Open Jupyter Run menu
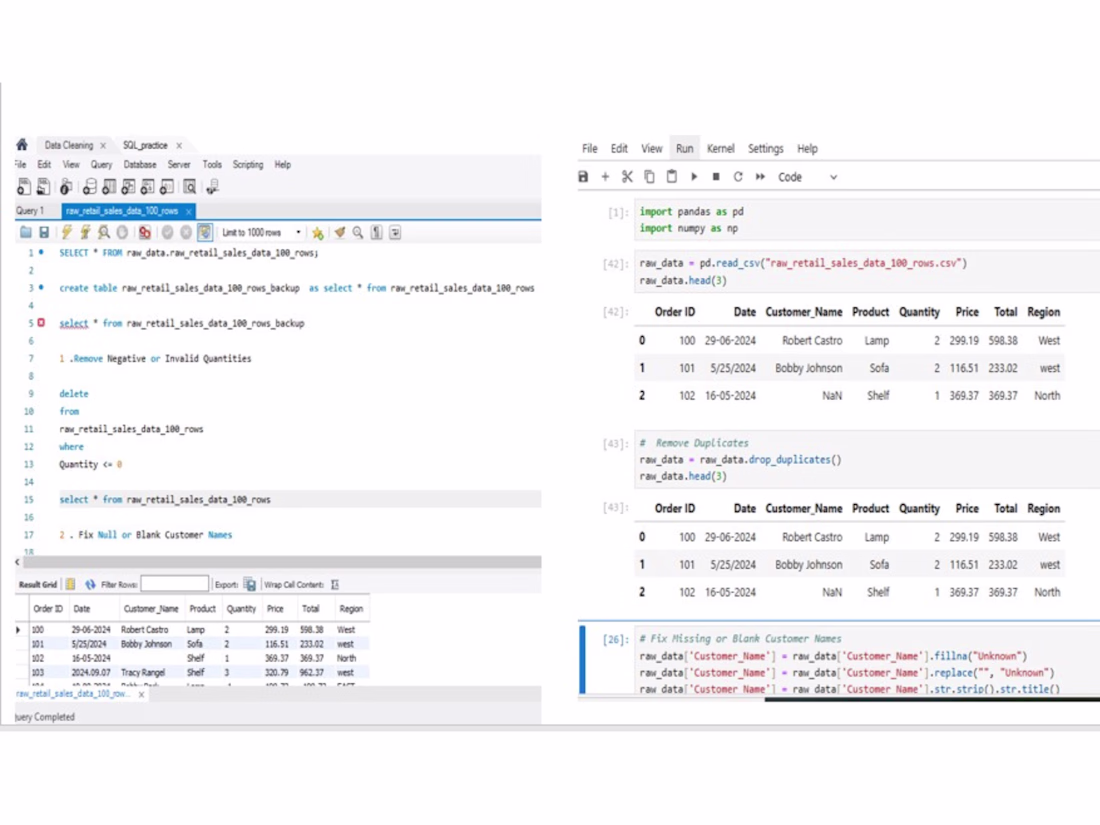The width and height of the screenshot is (1100, 825). (684, 148)
